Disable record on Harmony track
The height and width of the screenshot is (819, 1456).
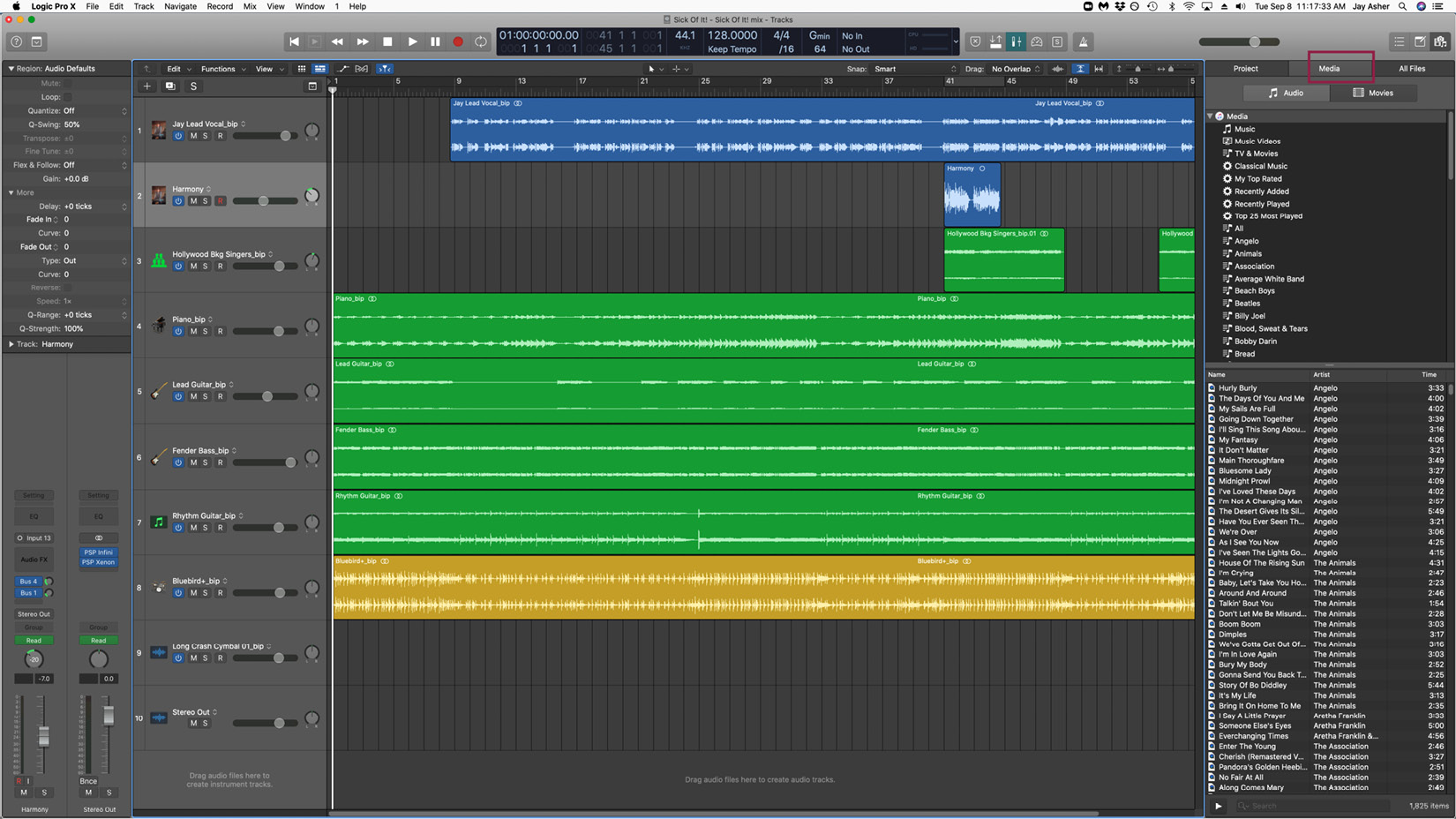coord(221,201)
